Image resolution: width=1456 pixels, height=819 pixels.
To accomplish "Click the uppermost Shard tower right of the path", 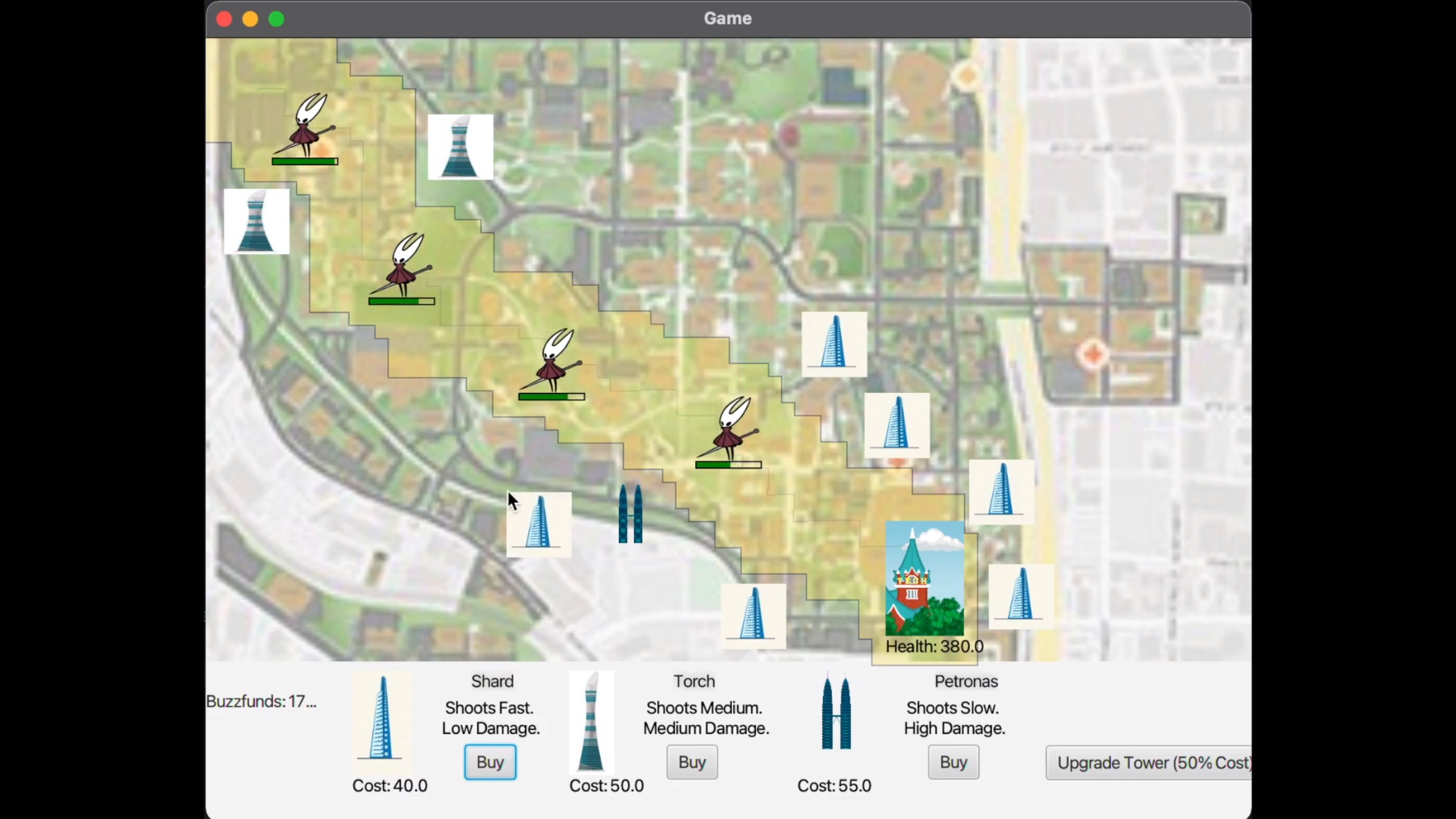I will (x=834, y=344).
